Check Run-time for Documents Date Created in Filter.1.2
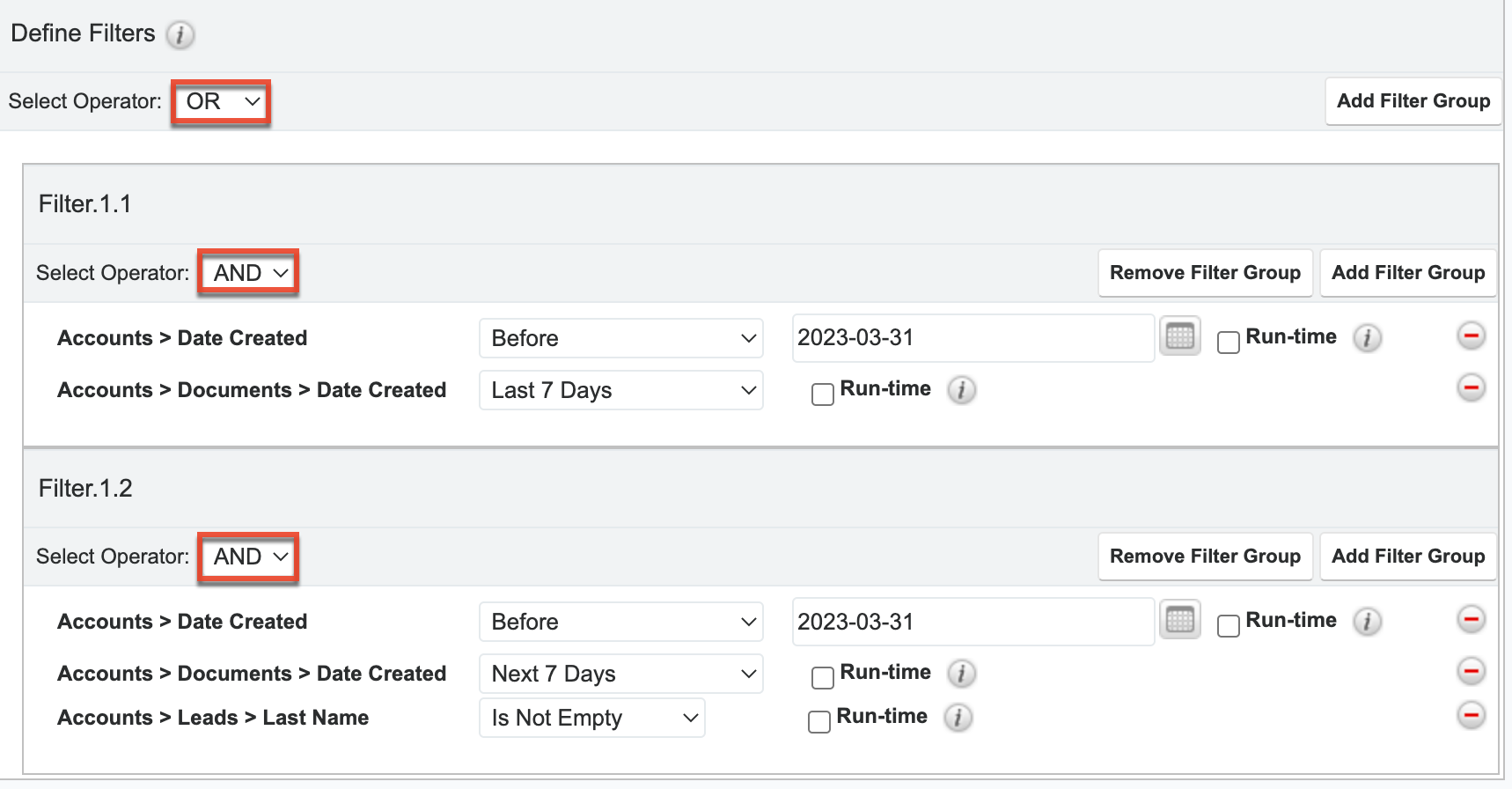 point(822,677)
